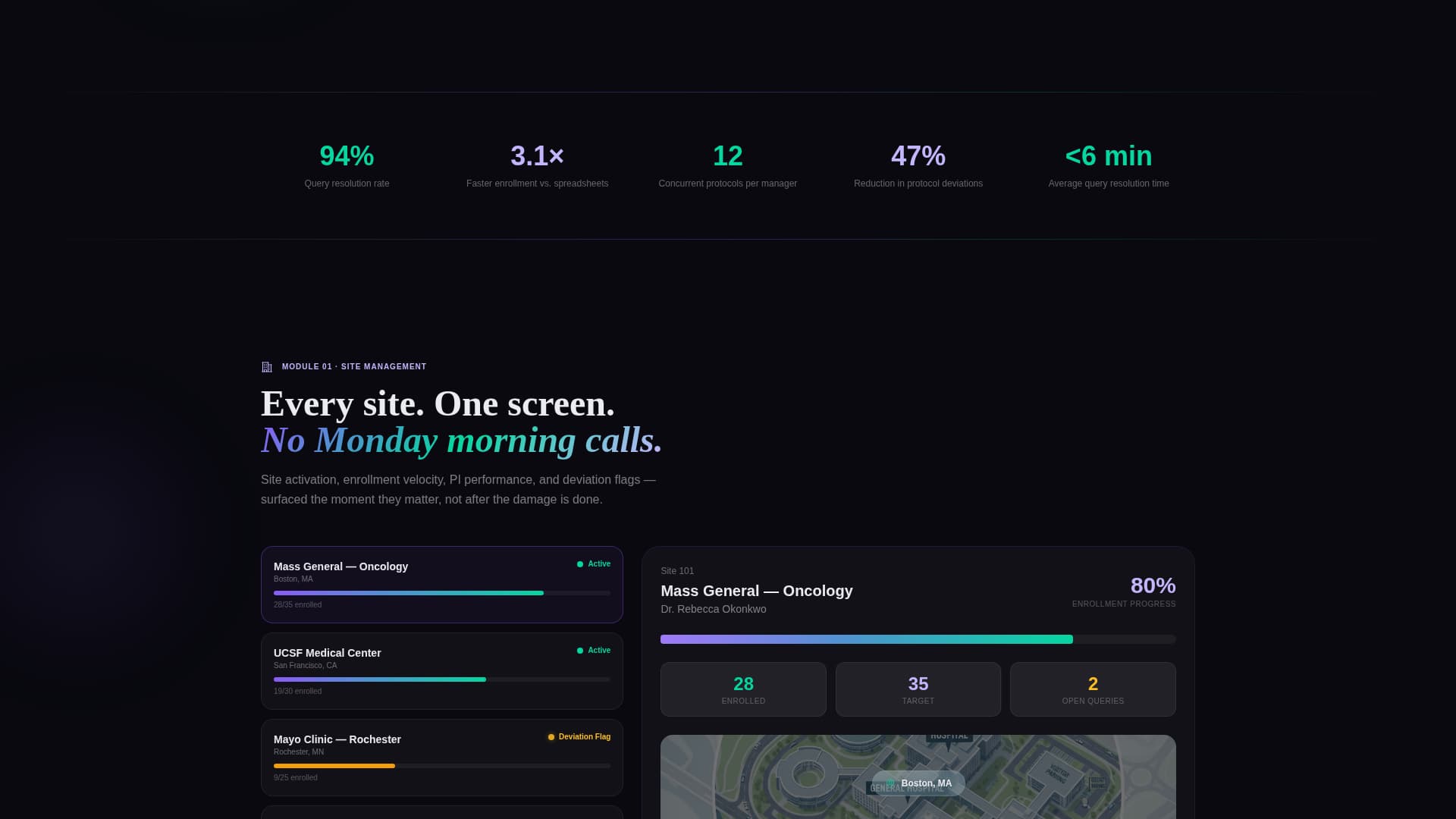Open the 2 Open Queries tile

tap(1093, 689)
